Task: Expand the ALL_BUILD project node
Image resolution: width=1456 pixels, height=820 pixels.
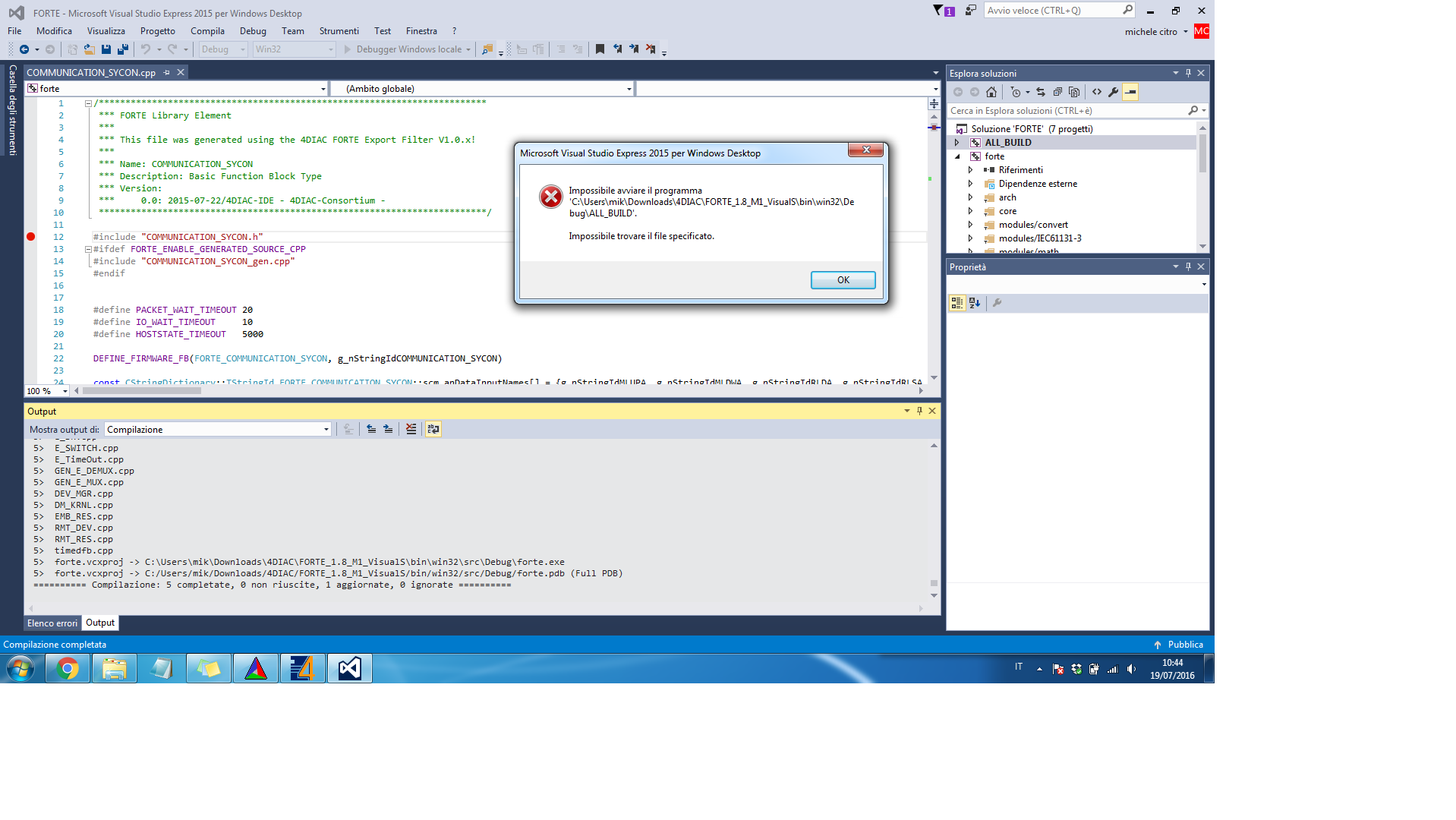Action: [x=957, y=143]
